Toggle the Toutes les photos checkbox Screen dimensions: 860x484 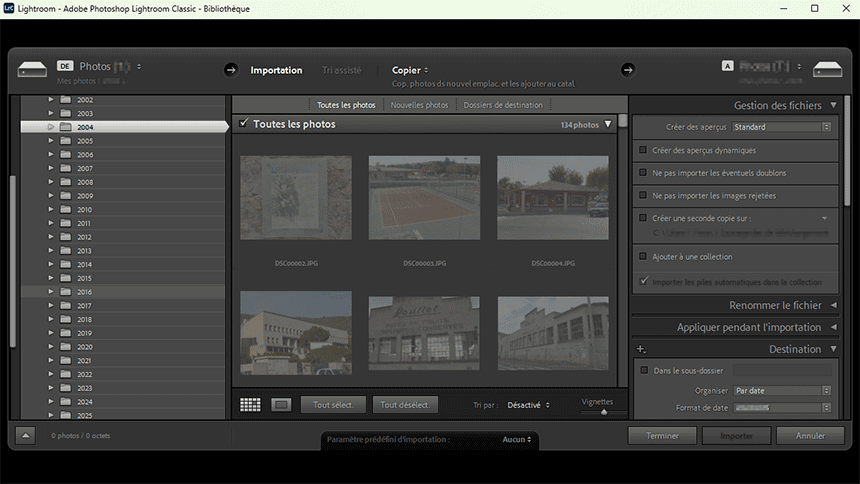pyautogui.click(x=244, y=123)
